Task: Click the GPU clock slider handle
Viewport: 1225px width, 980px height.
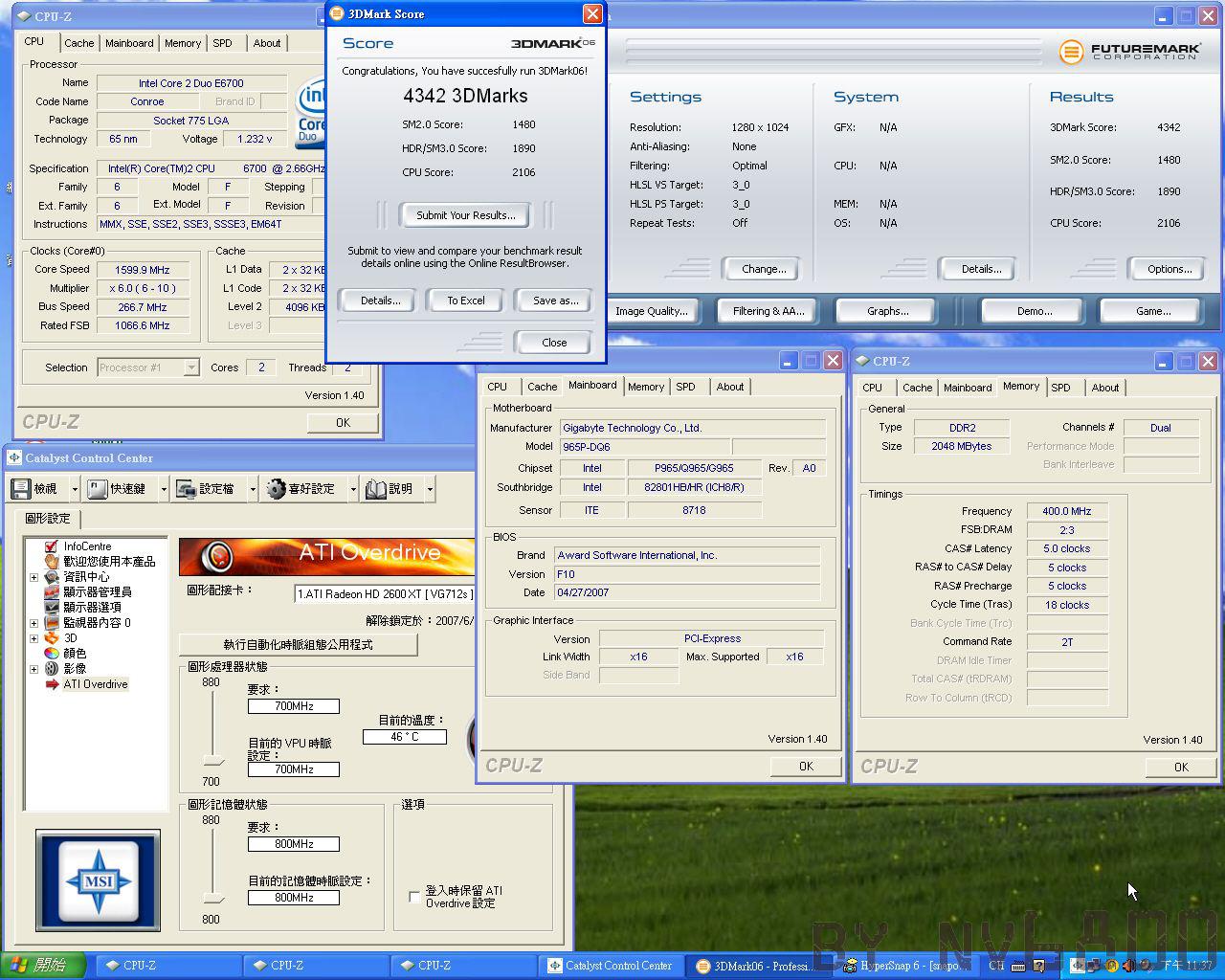Action: coord(213,760)
